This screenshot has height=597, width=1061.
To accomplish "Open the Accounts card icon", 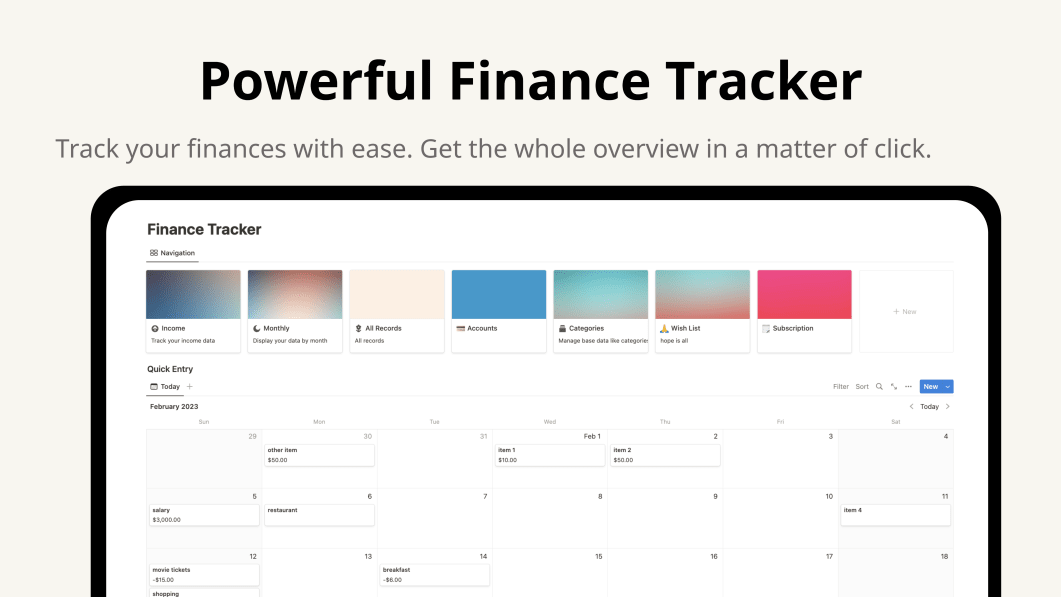I will pyautogui.click(x=459, y=328).
